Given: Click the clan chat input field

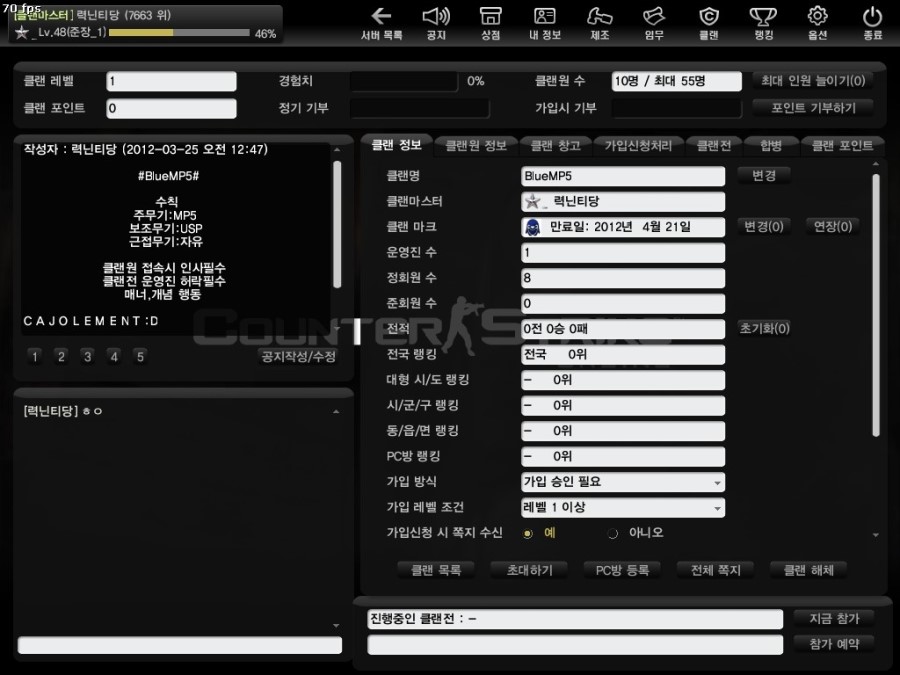Looking at the screenshot, I should click(x=180, y=645).
